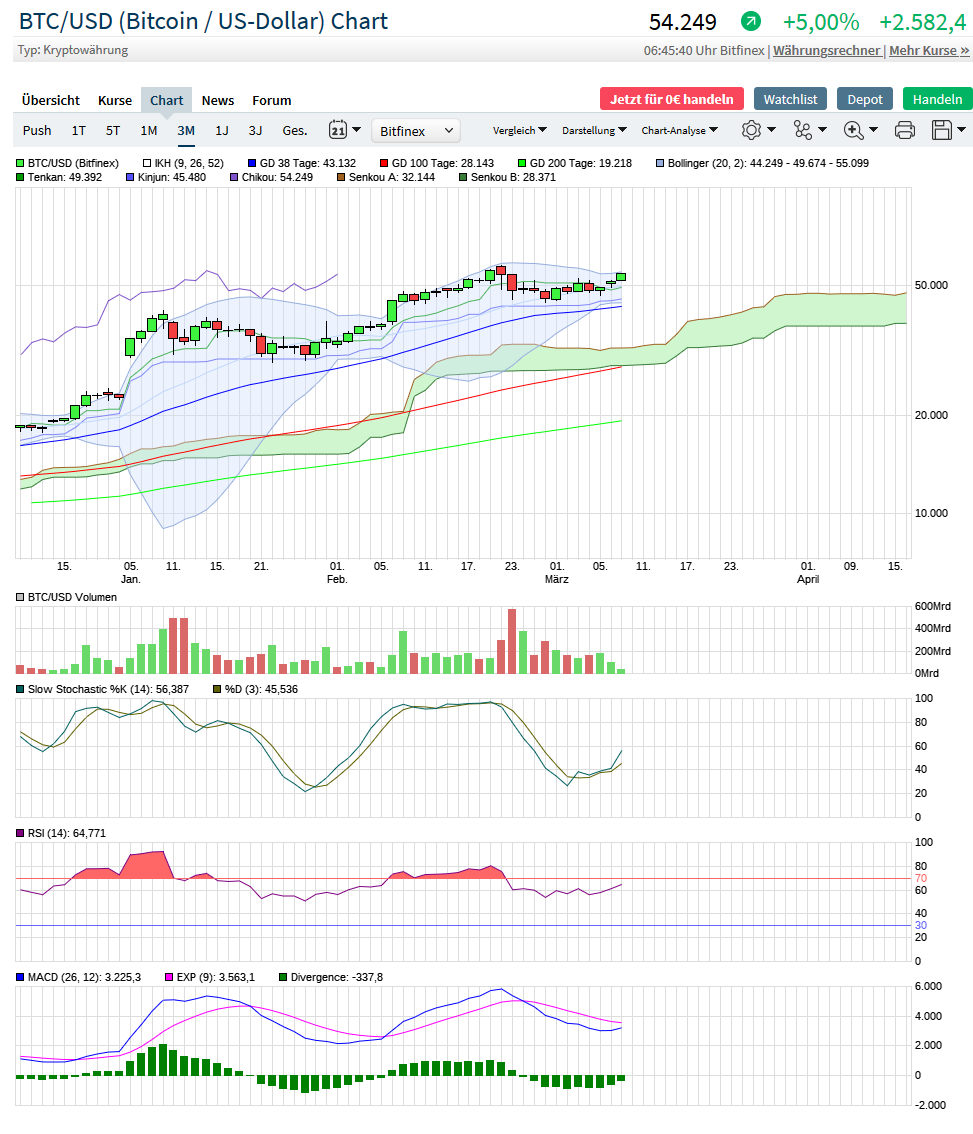Click the zoom magnifier icon
Screen dimensions: 973x1134
pyautogui.click(x=854, y=130)
